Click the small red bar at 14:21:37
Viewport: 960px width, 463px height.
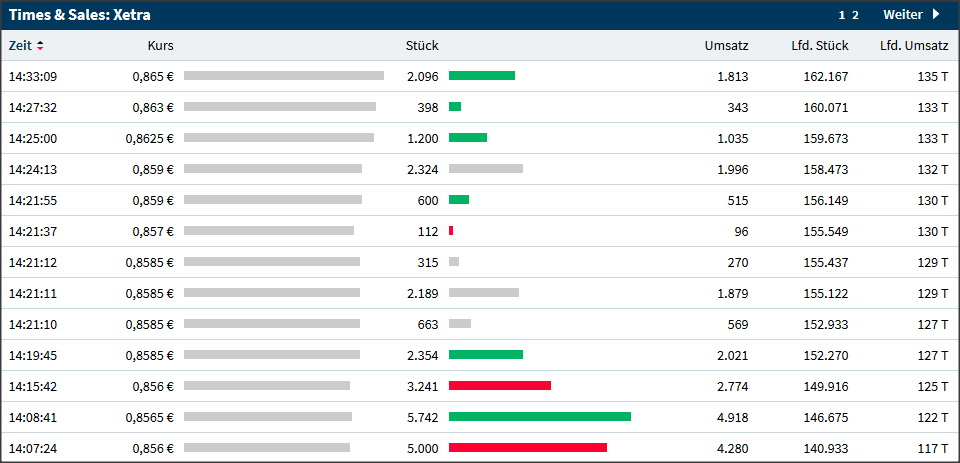pyautogui.click(x=451, y=231)
